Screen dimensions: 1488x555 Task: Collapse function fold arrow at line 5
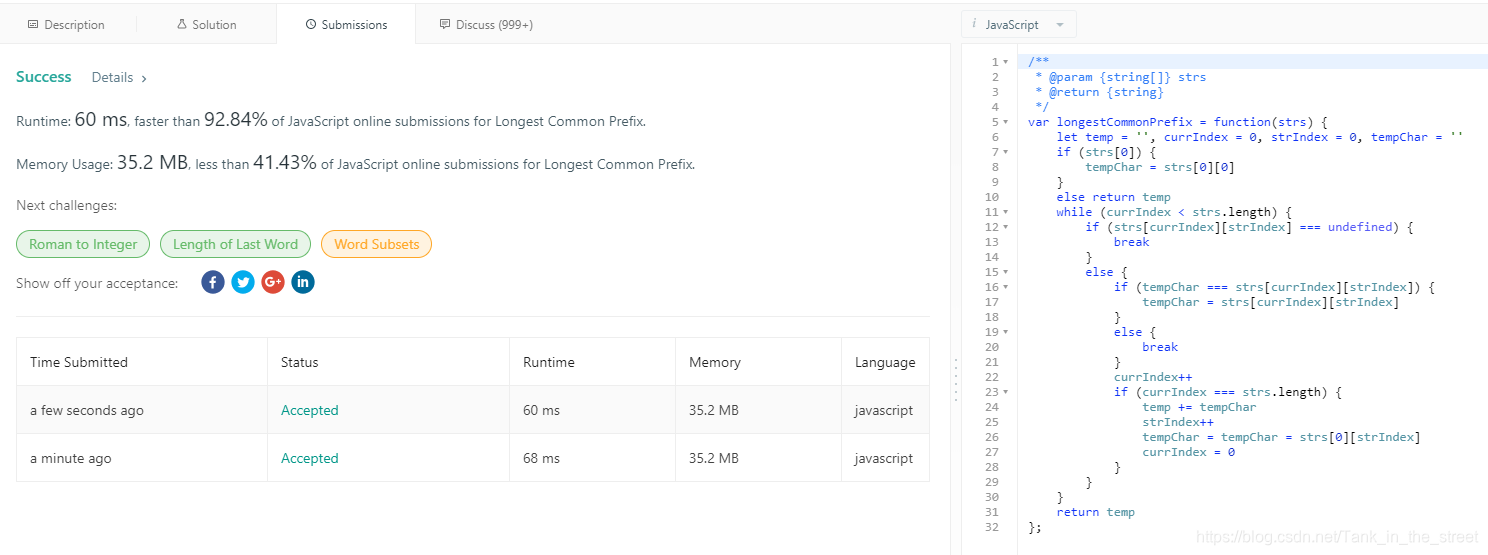tap(1006, 122)
